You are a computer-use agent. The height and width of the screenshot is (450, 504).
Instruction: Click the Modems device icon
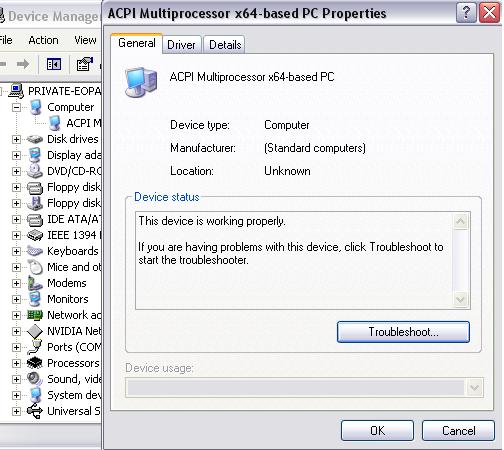click(35, 283)
